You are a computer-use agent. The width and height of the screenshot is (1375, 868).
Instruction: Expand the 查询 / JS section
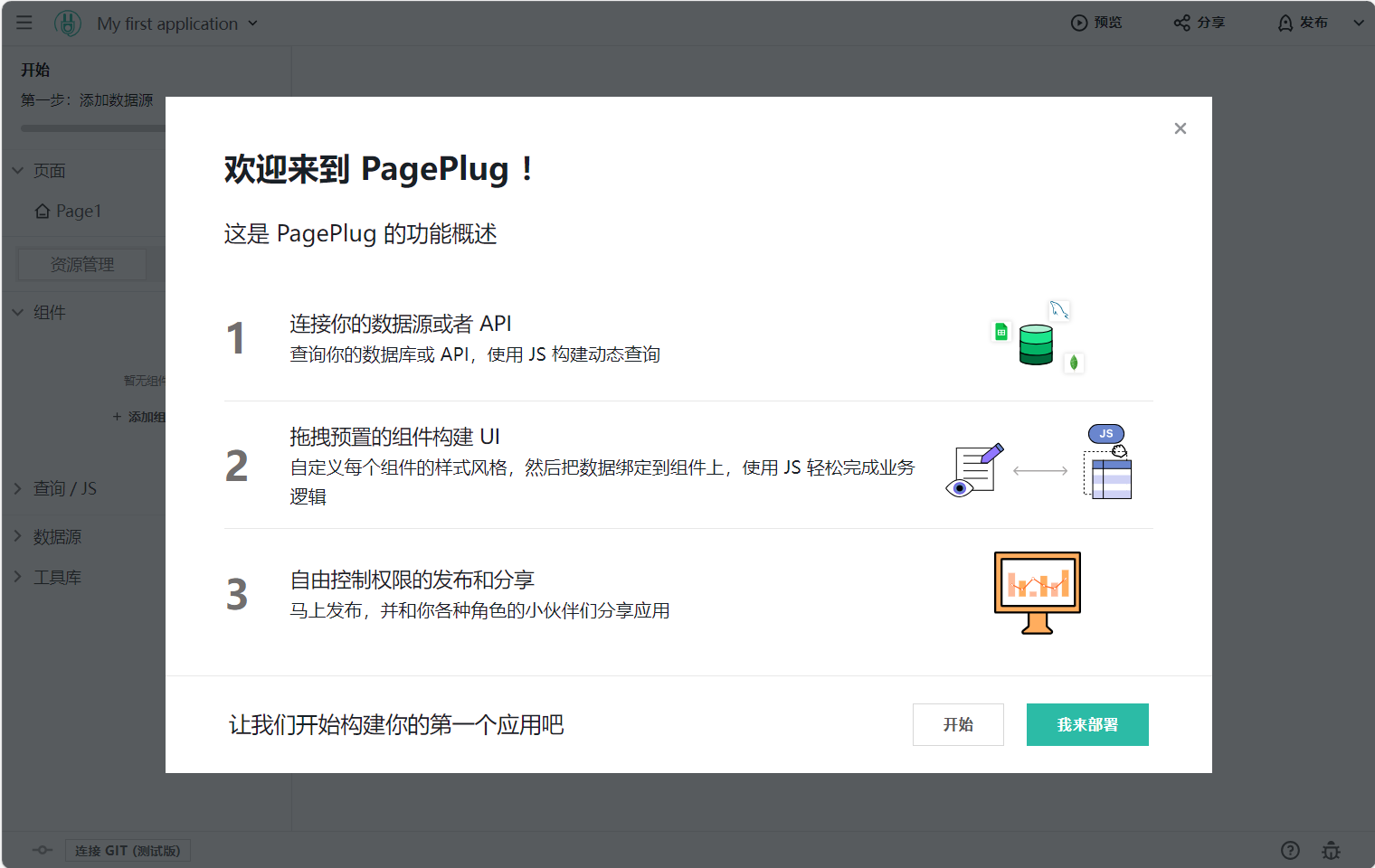18,488
